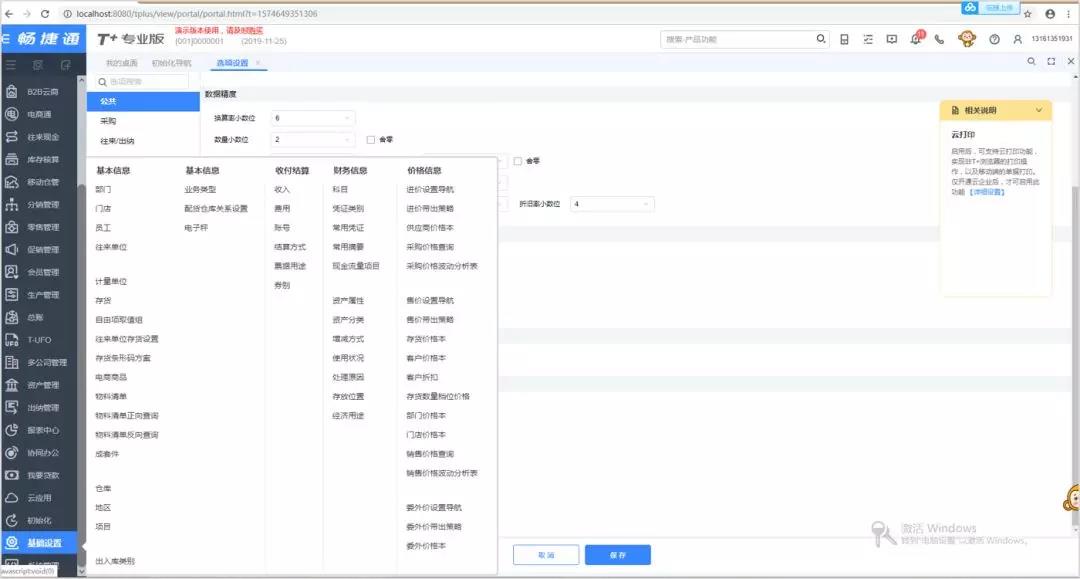
Task: Open the 我要贷款 sidebar icon
Action: coord(12,475)
